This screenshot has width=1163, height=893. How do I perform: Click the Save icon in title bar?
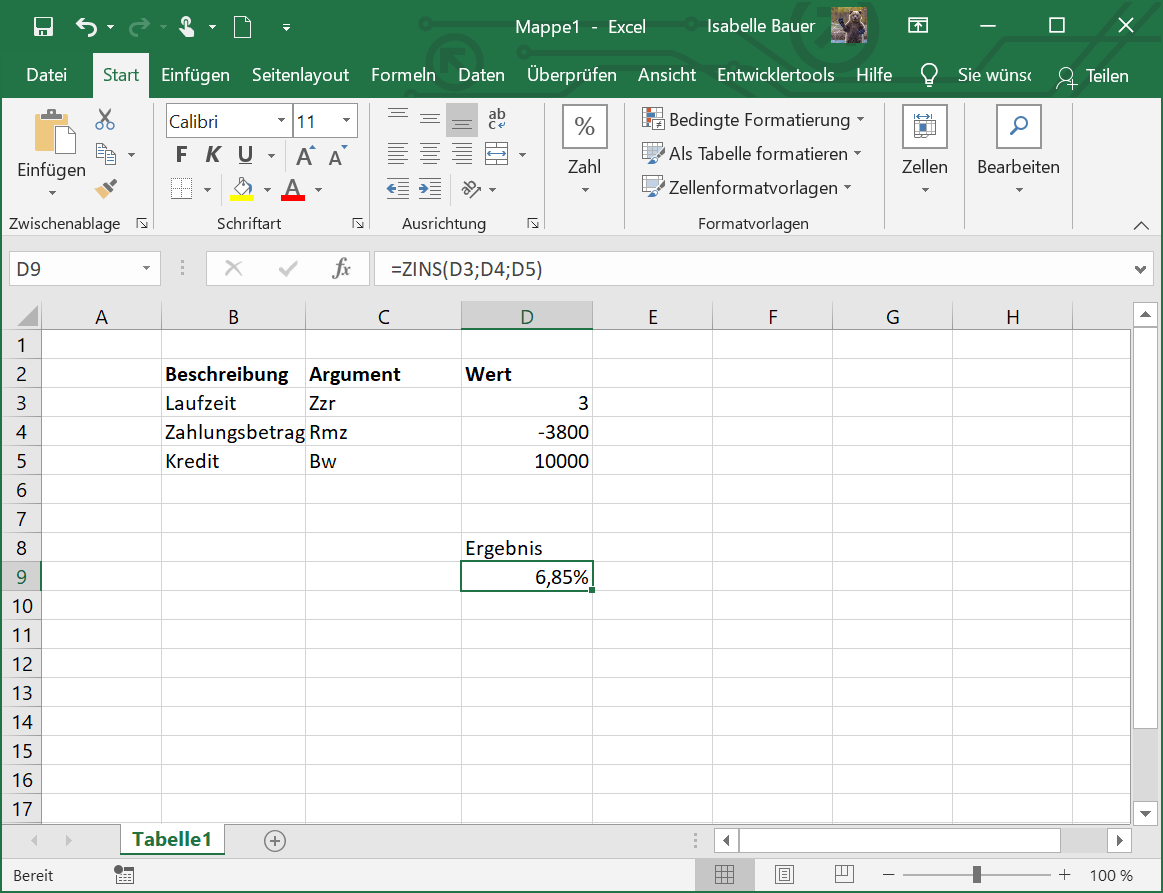tap(43, 27)
